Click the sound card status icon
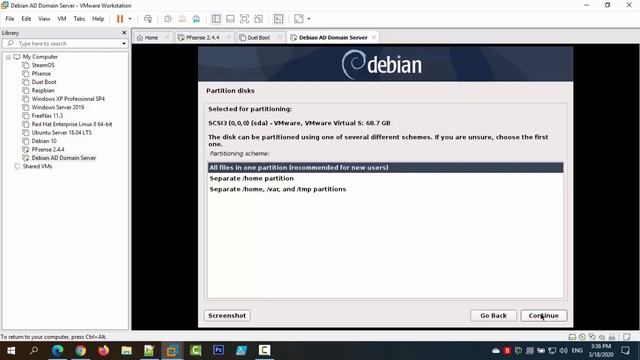The image size is (640, 360). [602, 337]
